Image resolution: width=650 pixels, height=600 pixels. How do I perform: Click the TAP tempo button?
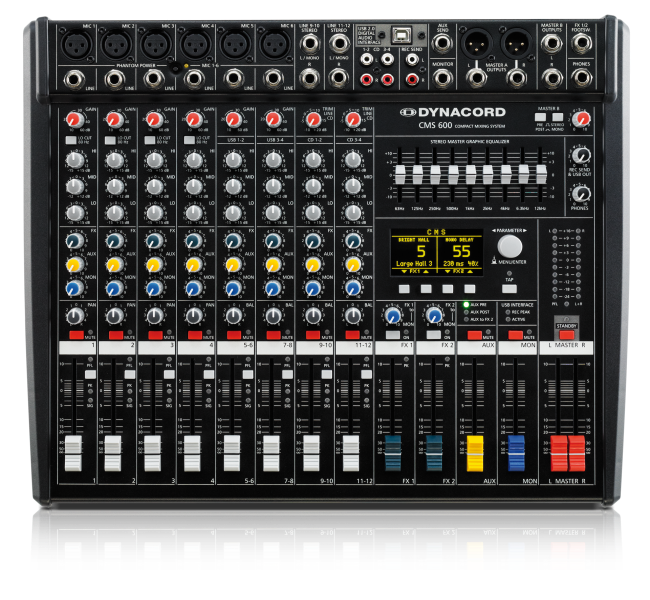pyautogui.click(x=509, y=289)
